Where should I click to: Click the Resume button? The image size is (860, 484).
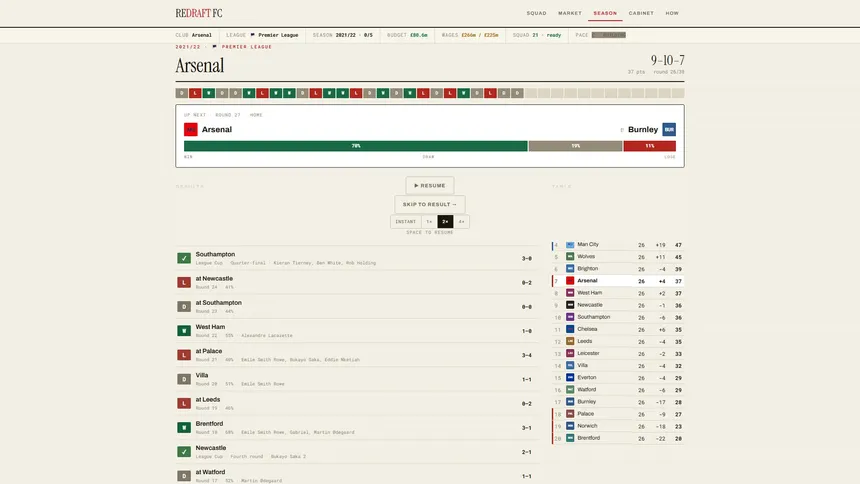[x=429, y=185]
